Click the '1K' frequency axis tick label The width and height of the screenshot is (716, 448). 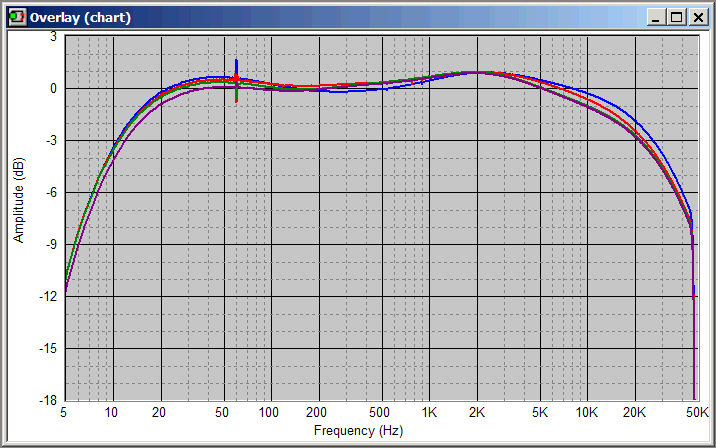tap(429, 412)
